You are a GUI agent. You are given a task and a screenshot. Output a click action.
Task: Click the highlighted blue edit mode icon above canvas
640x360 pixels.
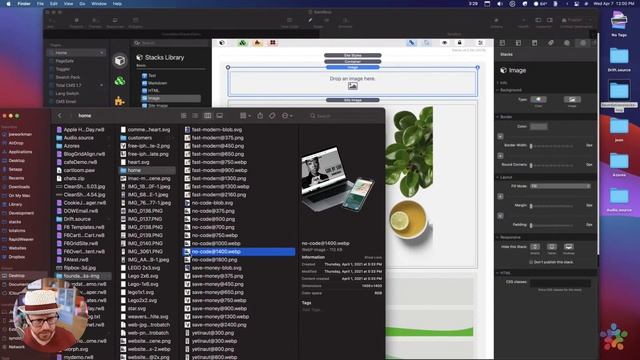tap(411, 43)
